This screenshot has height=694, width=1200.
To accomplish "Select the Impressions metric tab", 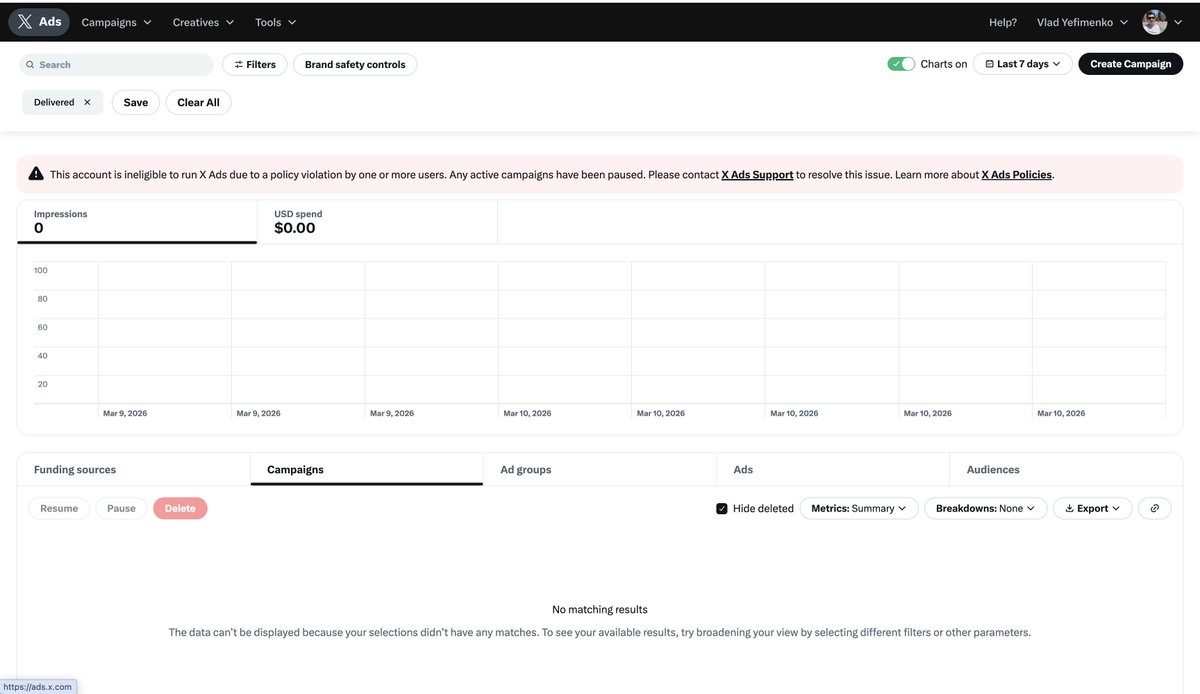I will pos(137,221).
